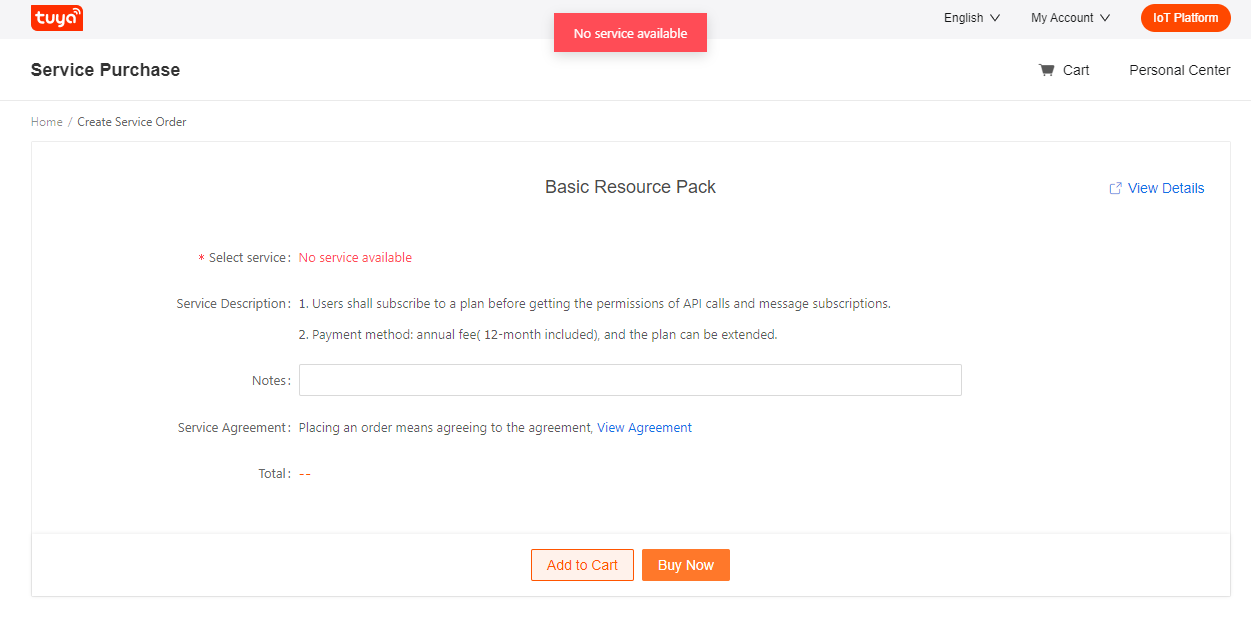Open the View Details link
This screenshot has height=618, width=1251.
pos(1166,188)
